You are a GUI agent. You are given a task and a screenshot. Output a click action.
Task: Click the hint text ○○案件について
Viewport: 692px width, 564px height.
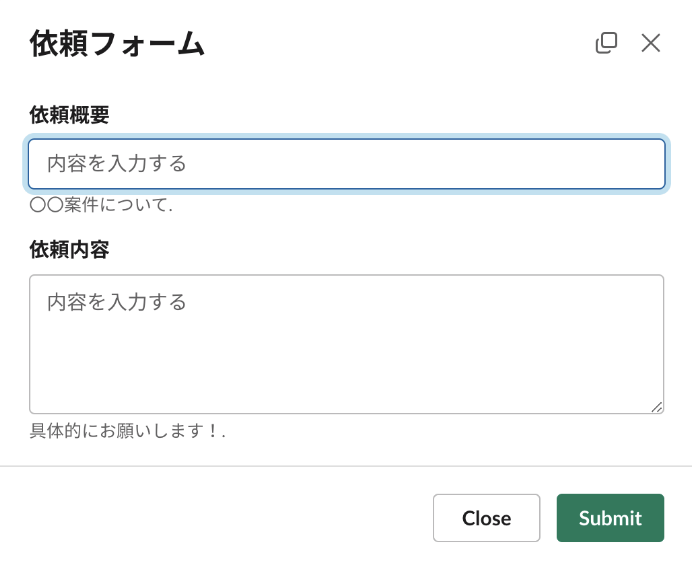coord(101,205)
